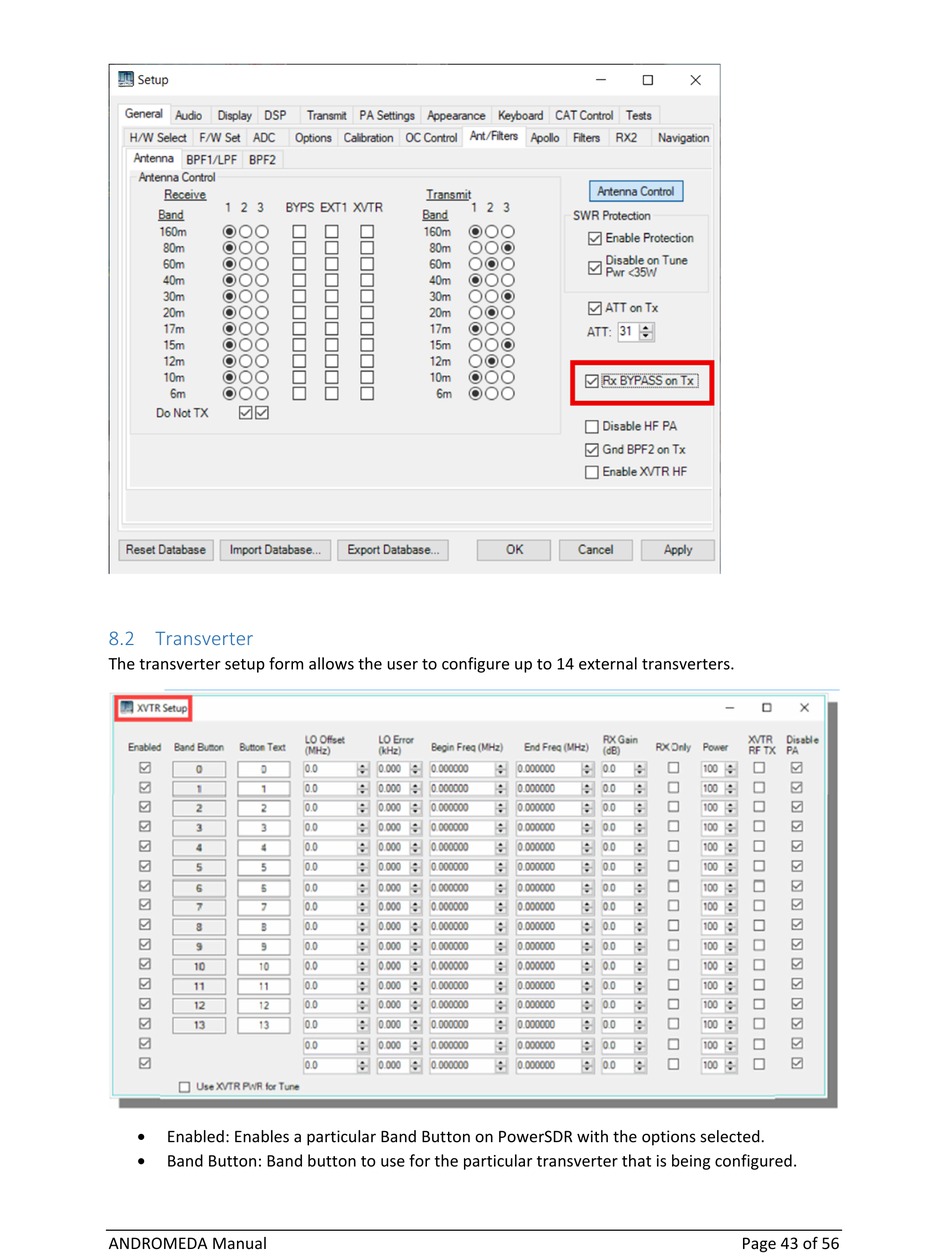The image size is (950, 1260).
Task: Step the Power spinner in row 5
Action: (x=730, y=868)
